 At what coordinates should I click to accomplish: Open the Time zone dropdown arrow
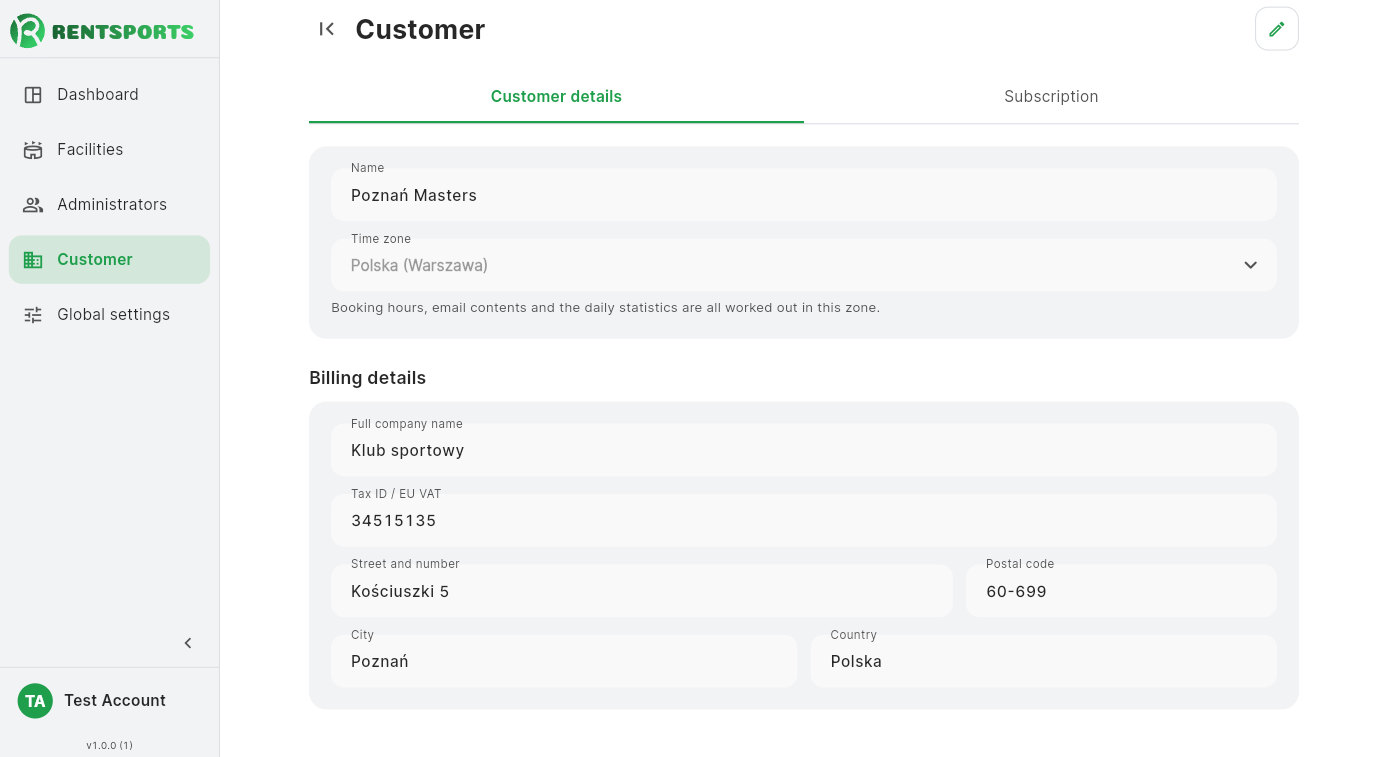click(1250, 265)
